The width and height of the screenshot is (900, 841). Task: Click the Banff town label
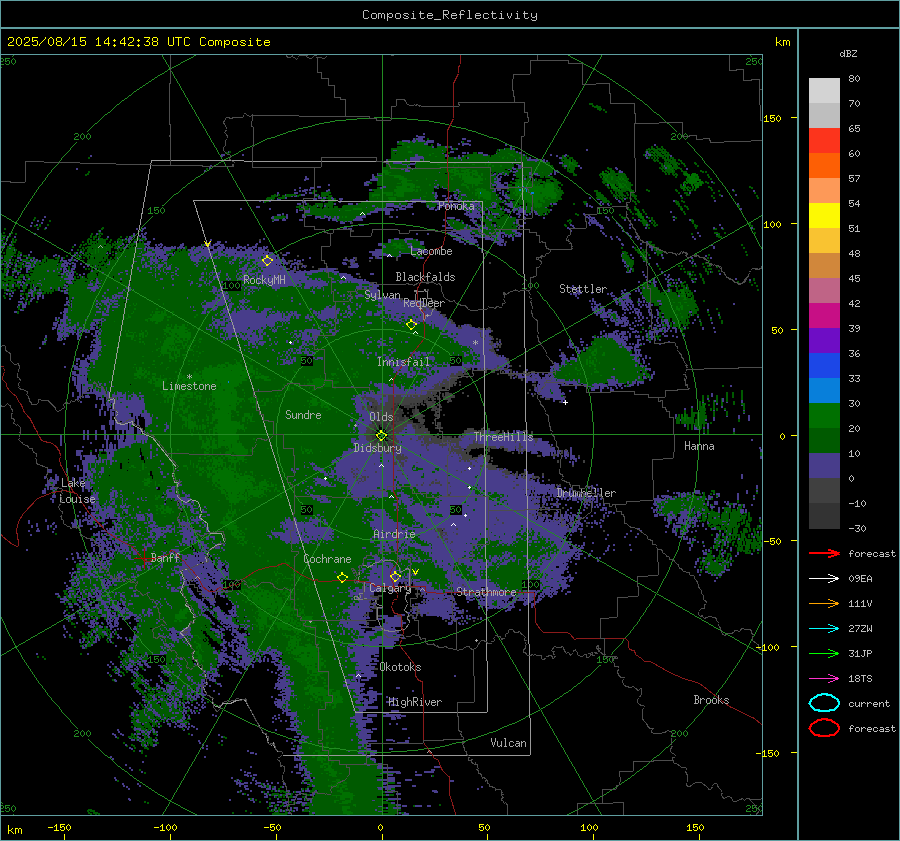(165, 557)
